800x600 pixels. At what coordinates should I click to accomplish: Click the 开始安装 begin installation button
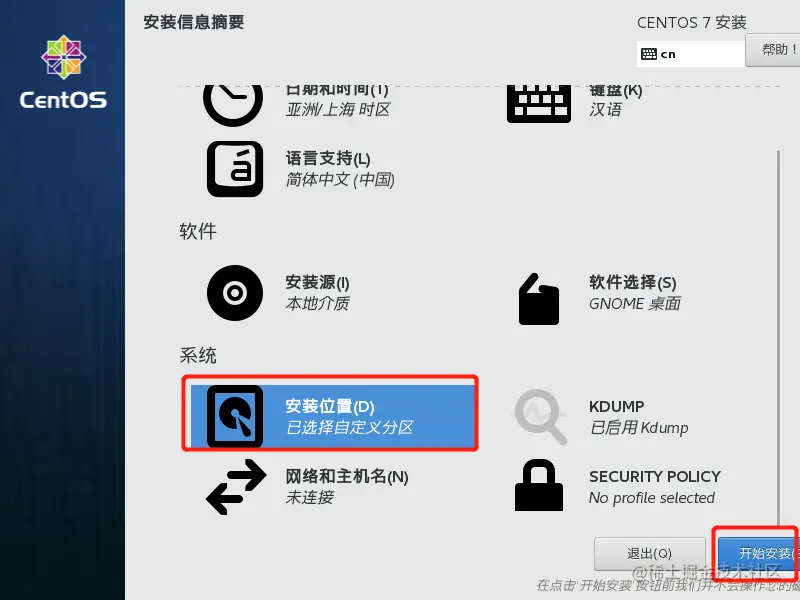759,554
